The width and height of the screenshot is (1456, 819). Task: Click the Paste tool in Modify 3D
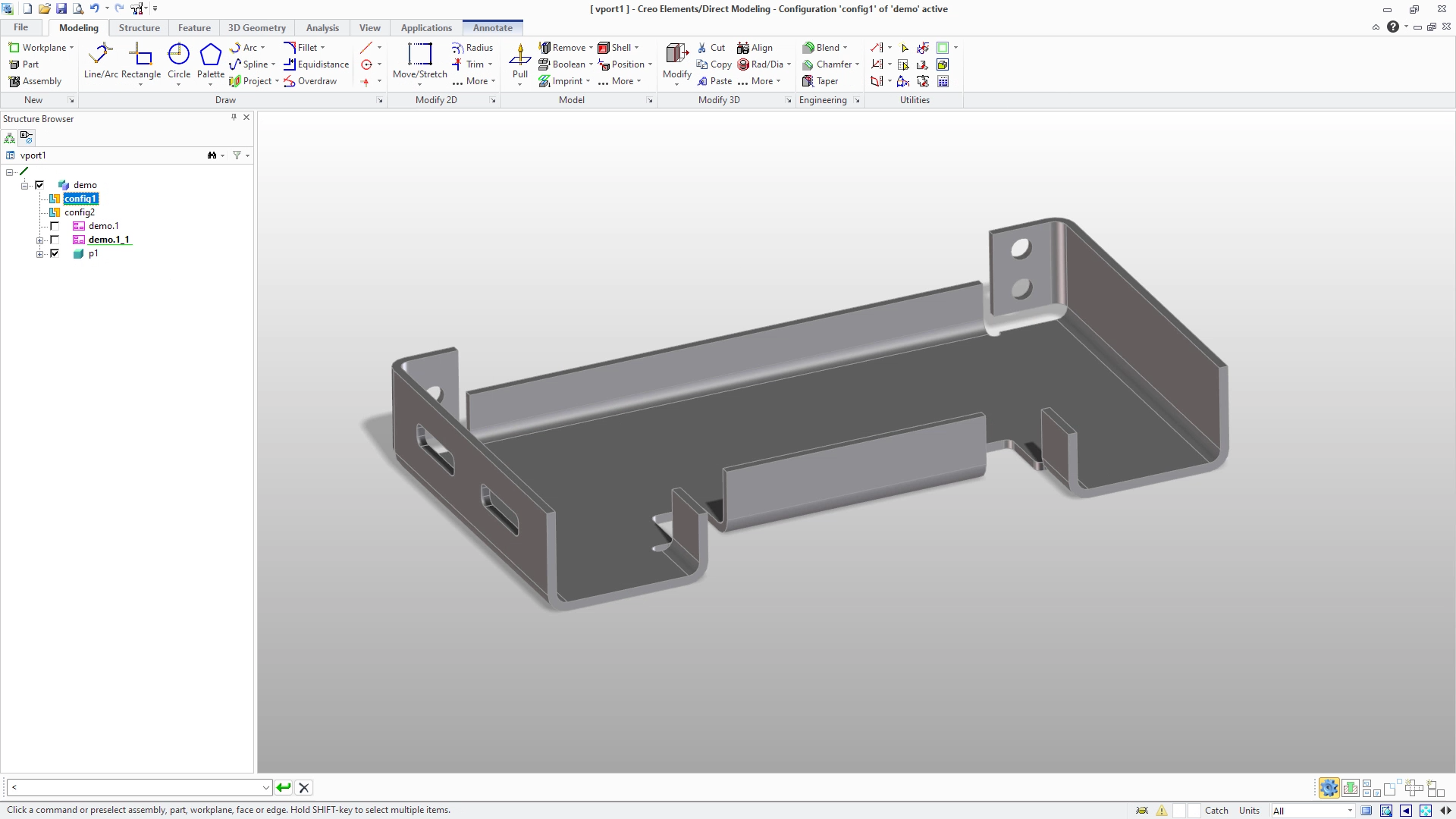714,81
